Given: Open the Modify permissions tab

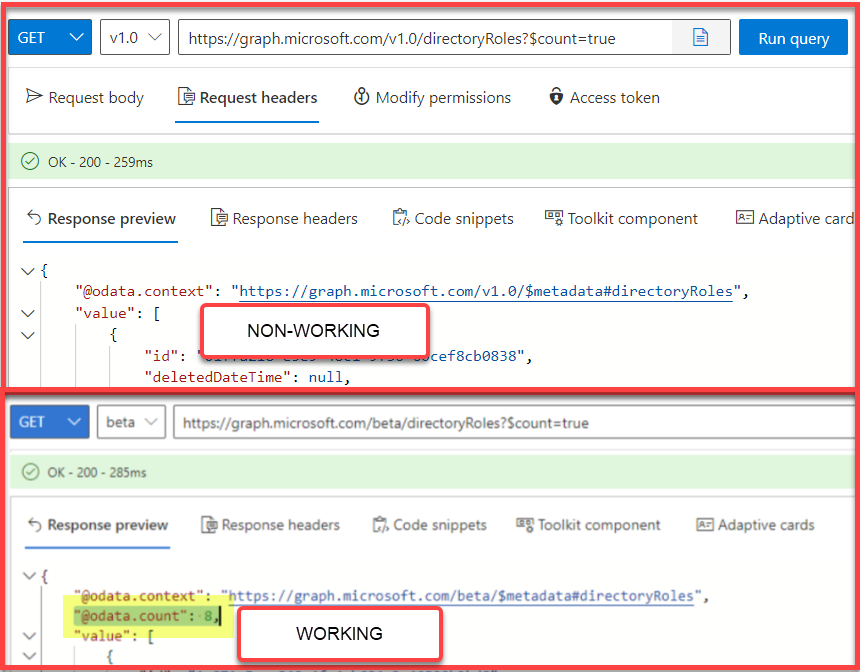Looking at the screenshot, I should click(432, 98).
